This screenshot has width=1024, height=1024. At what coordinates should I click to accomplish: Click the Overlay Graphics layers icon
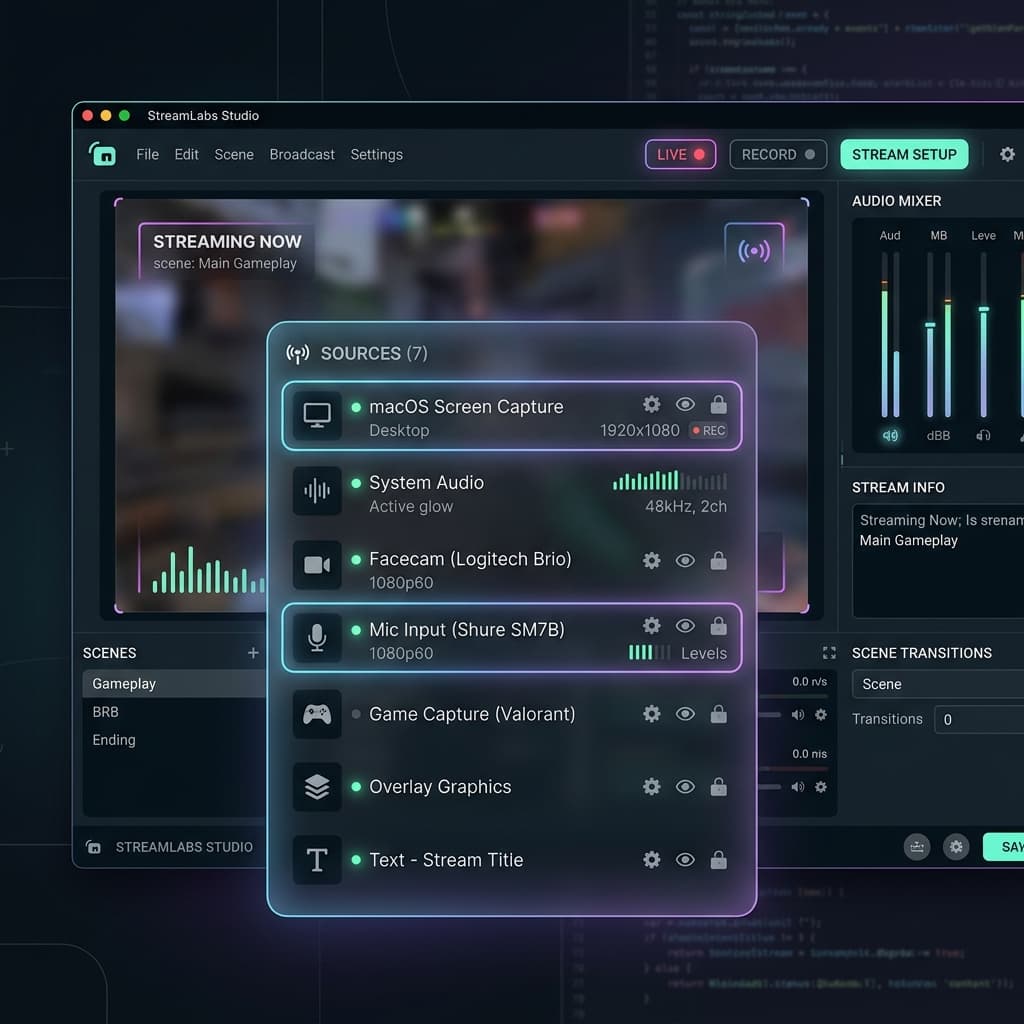pos(317,787)
